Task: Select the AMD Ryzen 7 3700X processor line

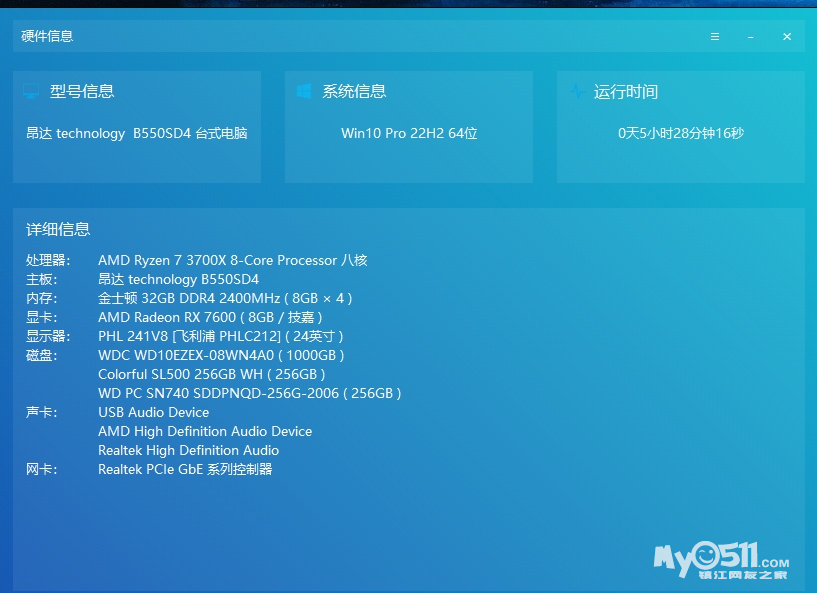Action: (232, 260)
